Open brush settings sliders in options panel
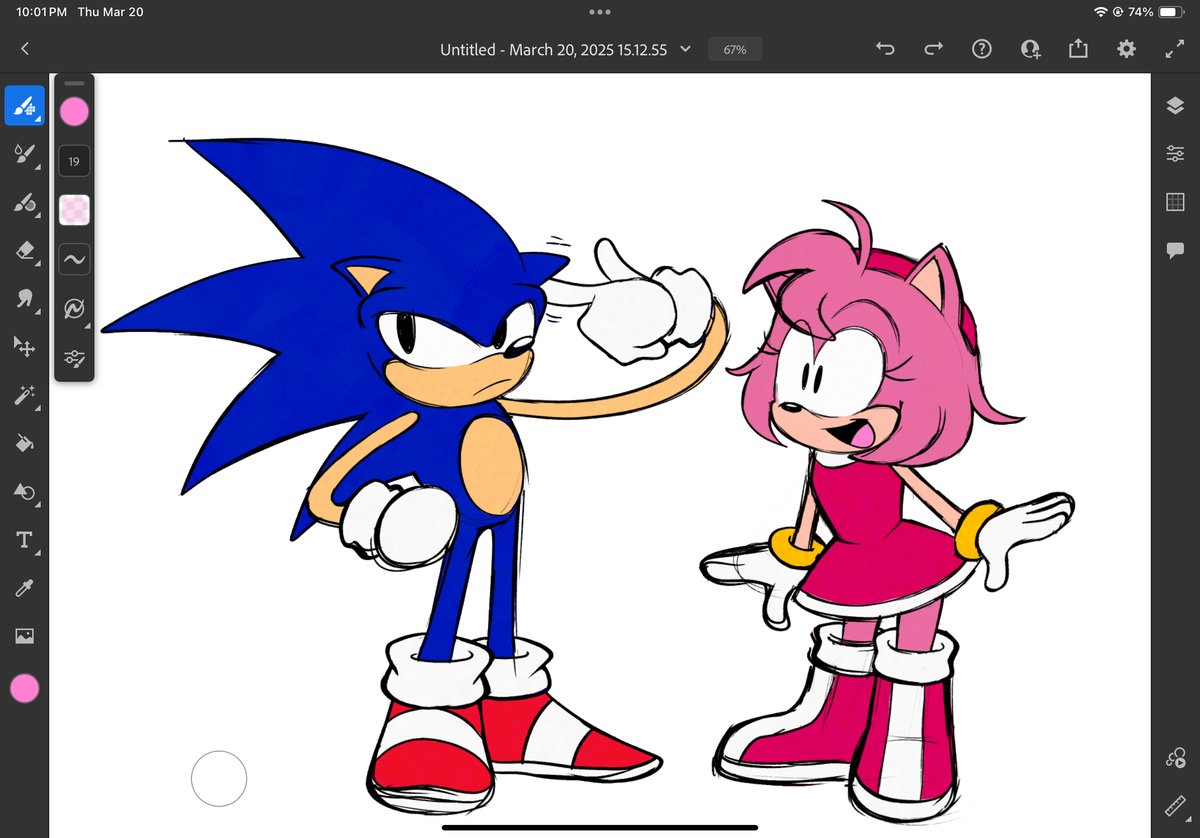 point(74,357)
